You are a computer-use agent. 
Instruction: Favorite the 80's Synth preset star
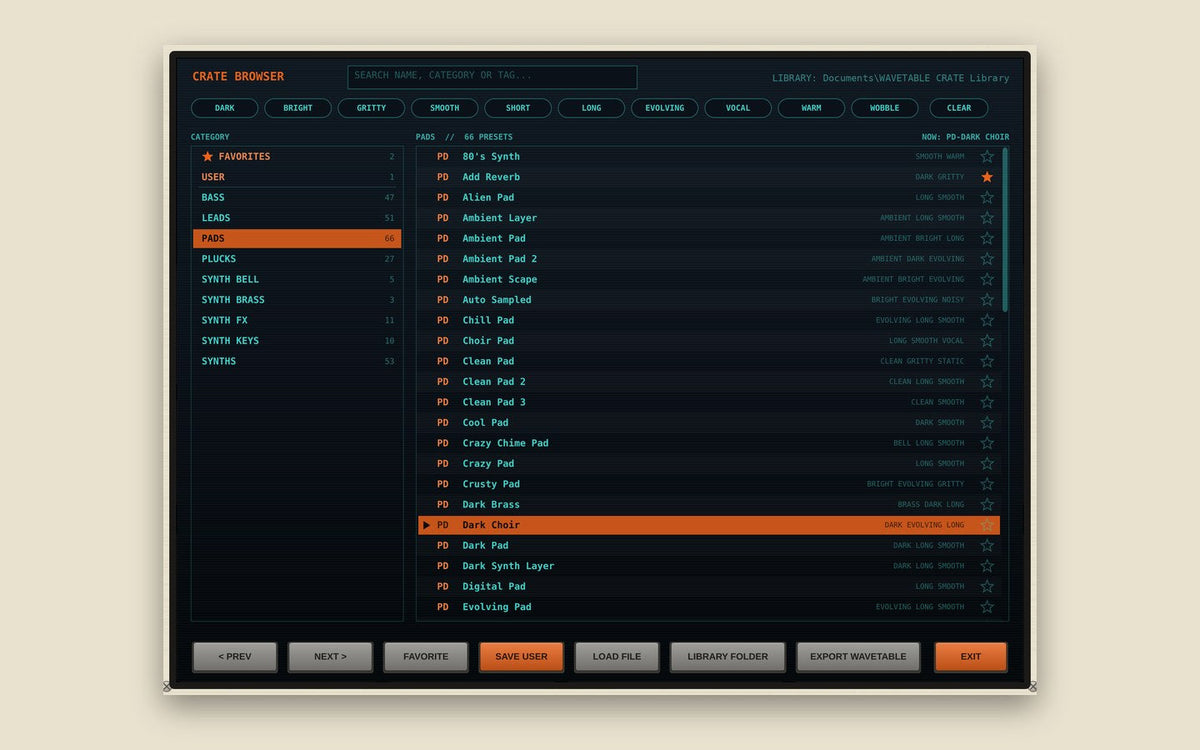[x=987, y=157]
